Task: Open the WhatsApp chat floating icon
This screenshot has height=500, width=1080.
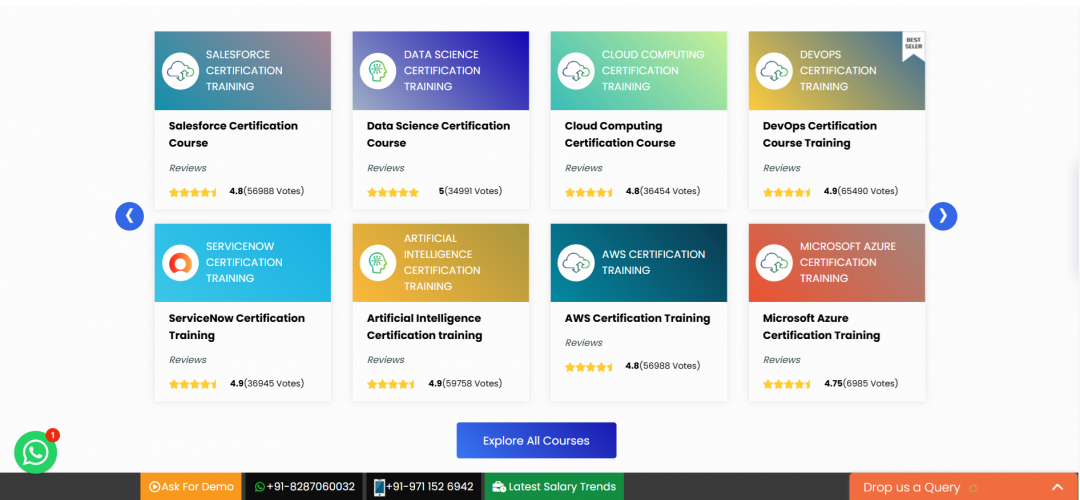Action: [x=35, y=452]
